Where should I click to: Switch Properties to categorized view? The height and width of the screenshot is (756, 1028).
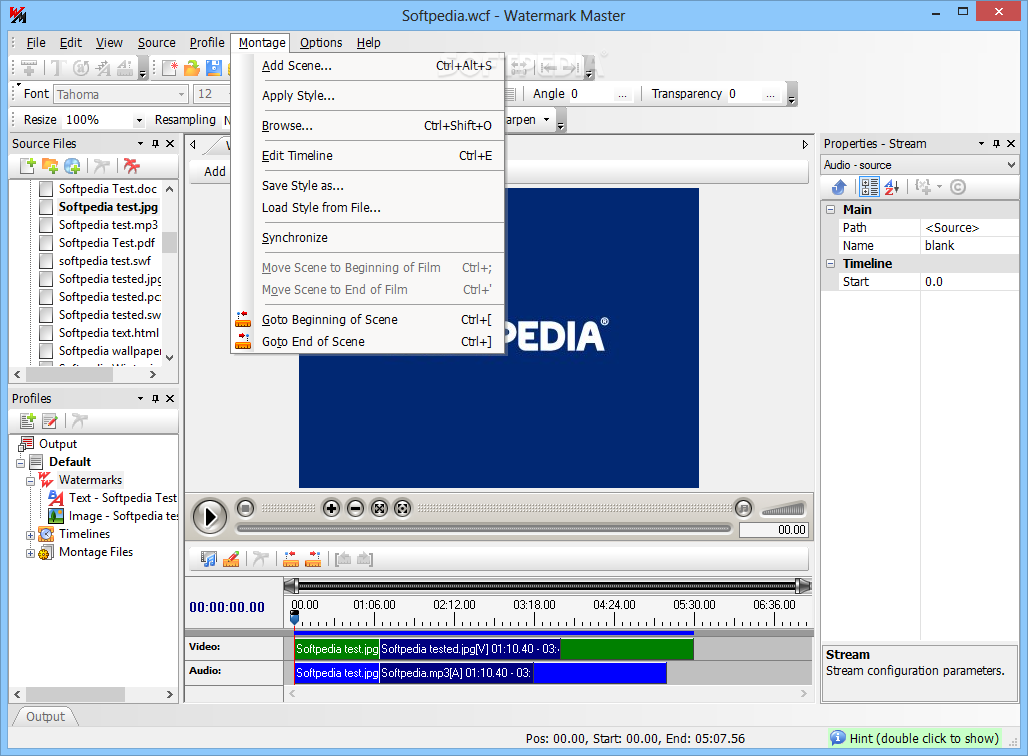point(869,188)
